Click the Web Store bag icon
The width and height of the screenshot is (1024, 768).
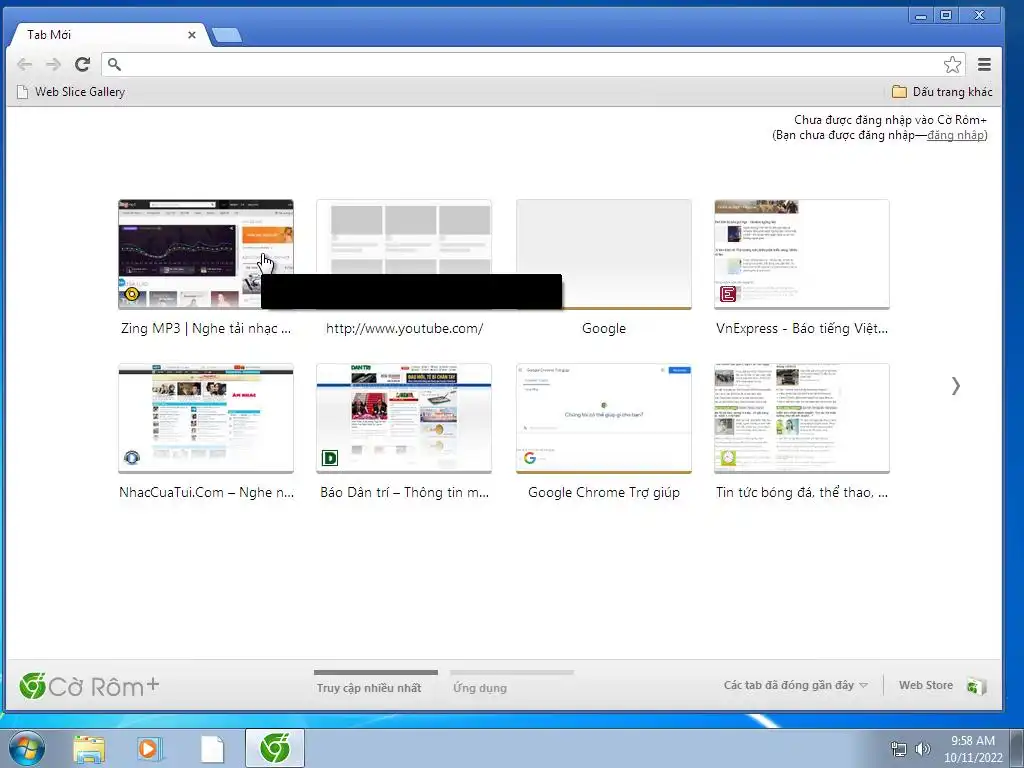click(x=976, y=686)
